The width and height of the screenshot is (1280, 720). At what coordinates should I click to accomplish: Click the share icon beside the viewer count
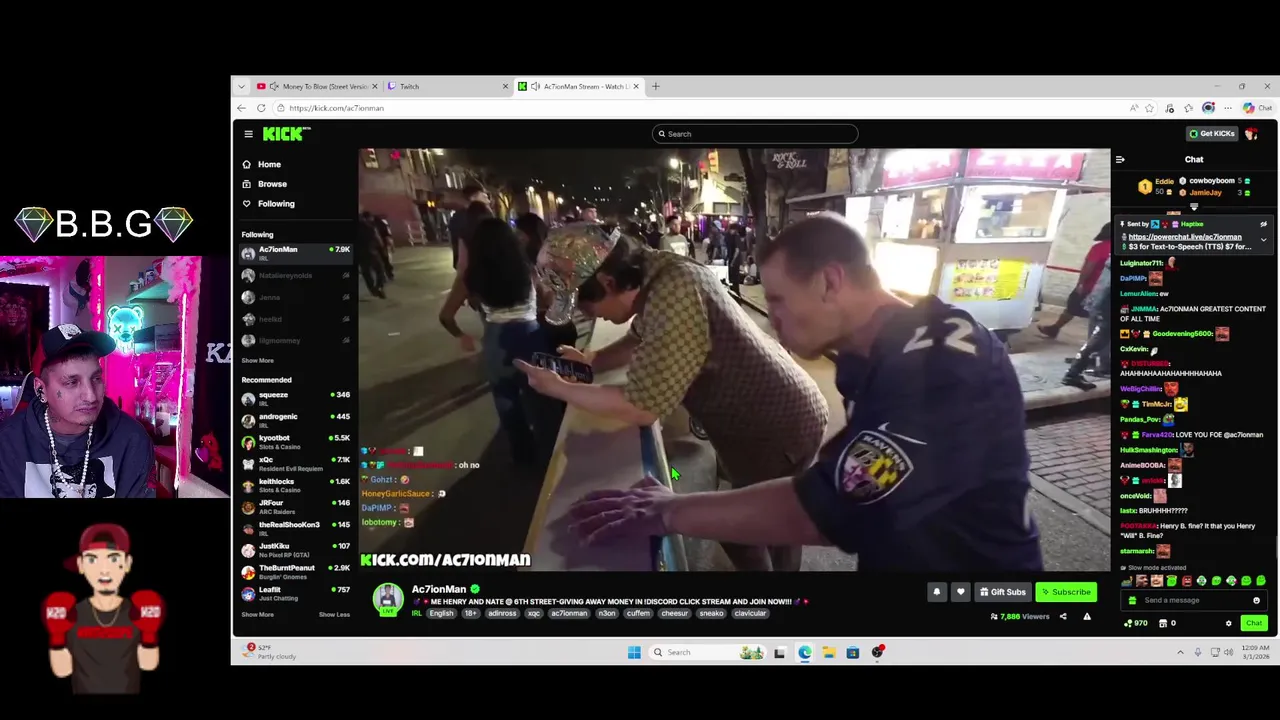pyautogui.click(x=1063, y=617)
